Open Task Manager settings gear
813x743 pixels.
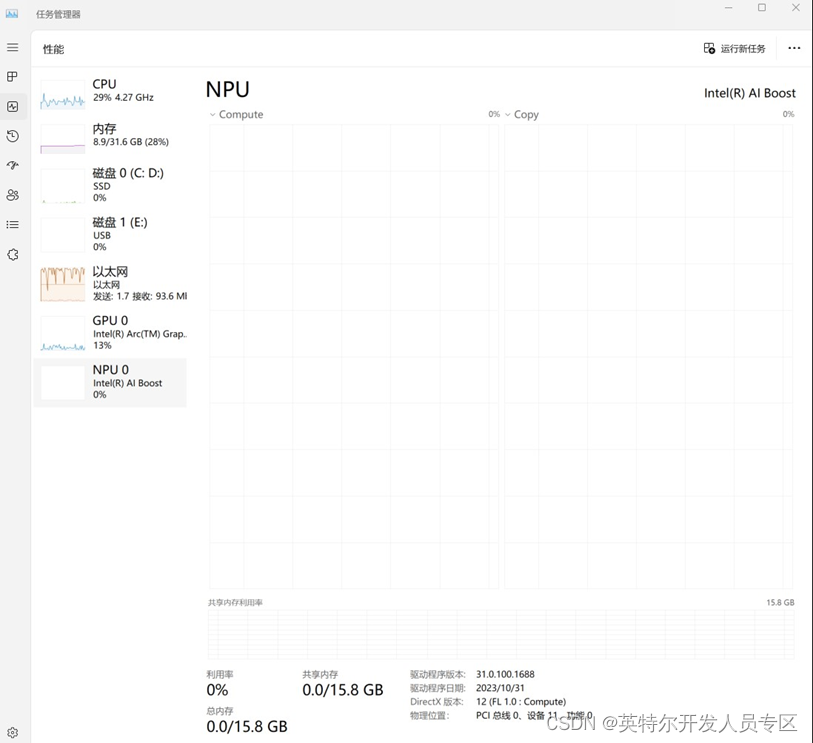coord(12,733)
